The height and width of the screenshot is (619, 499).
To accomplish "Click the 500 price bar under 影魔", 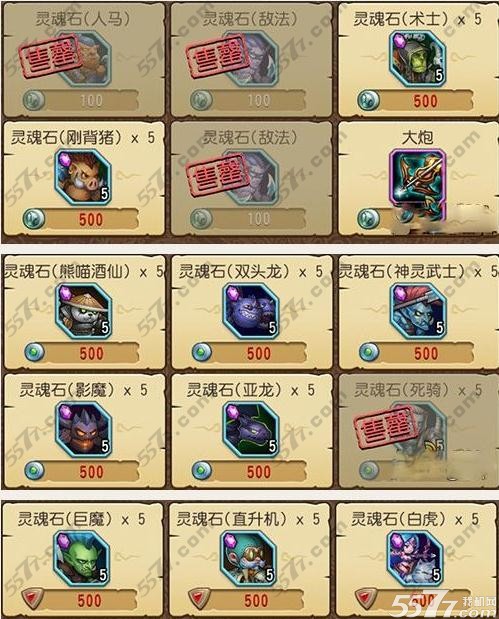I will 82,471.
